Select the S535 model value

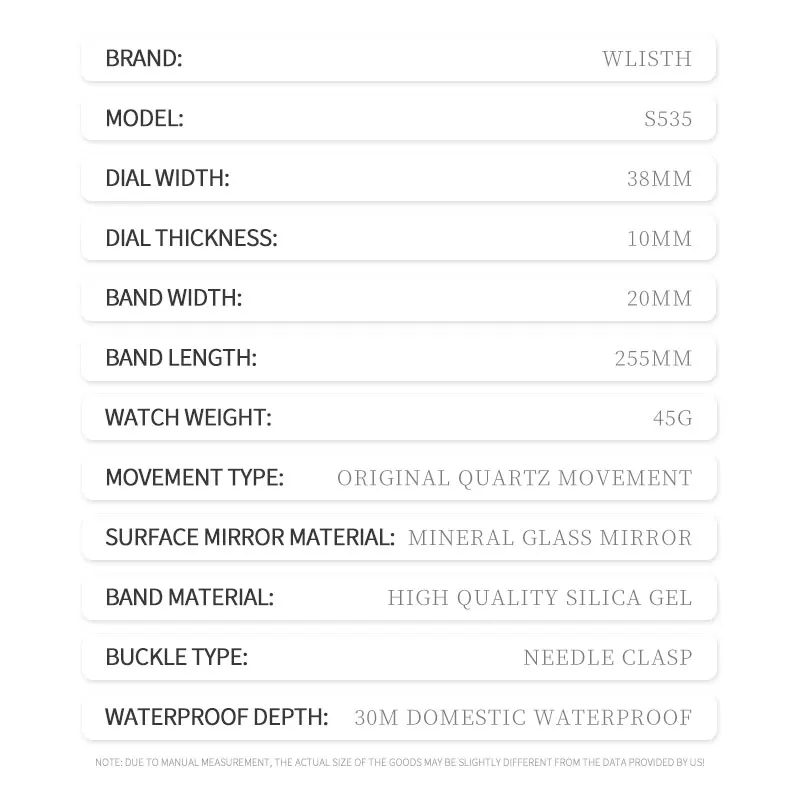click(668, 119)
